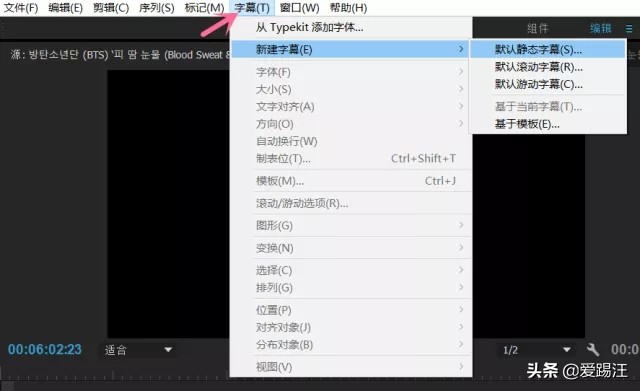The width and height of the screenshot is (640, 391).
Task: Click the source monitor video preview
Action: [x=168, y=204]
